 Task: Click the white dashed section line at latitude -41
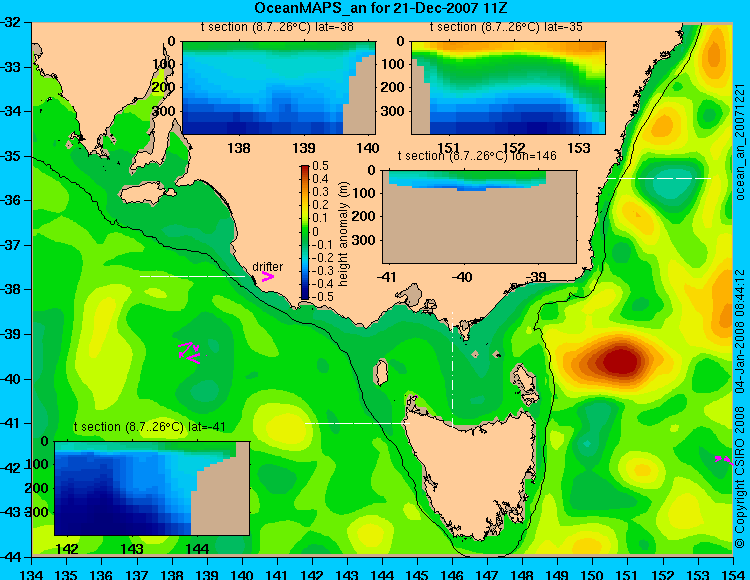357,423
